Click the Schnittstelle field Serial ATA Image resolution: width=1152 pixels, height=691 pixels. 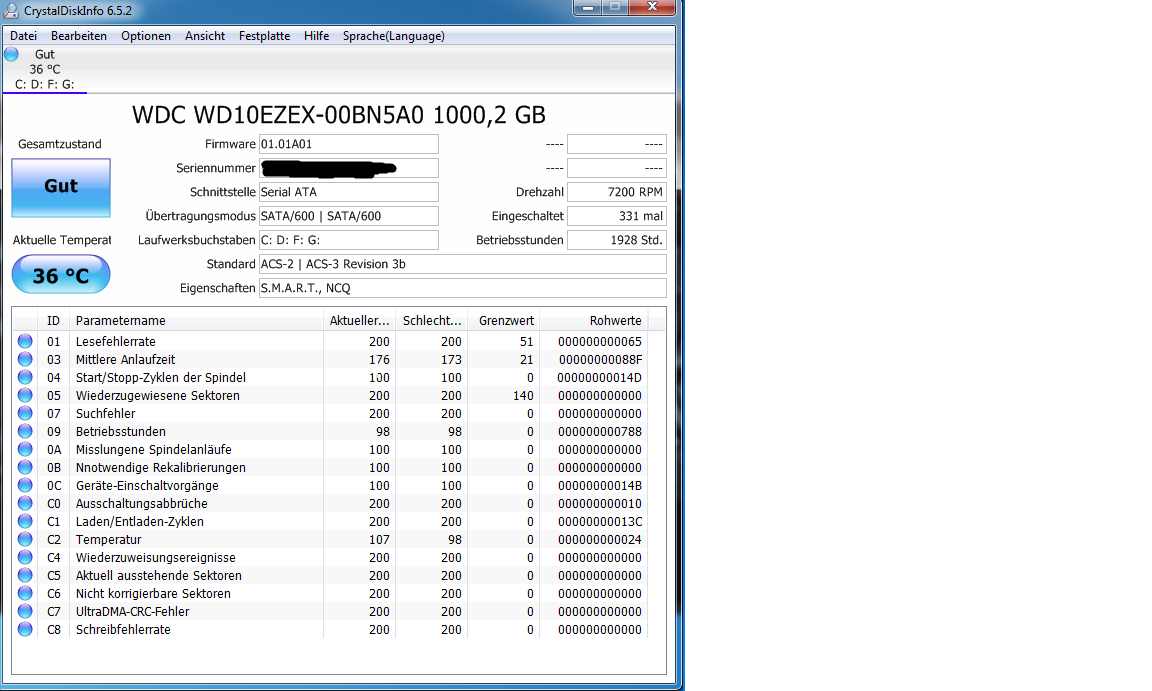coord(349,192)
